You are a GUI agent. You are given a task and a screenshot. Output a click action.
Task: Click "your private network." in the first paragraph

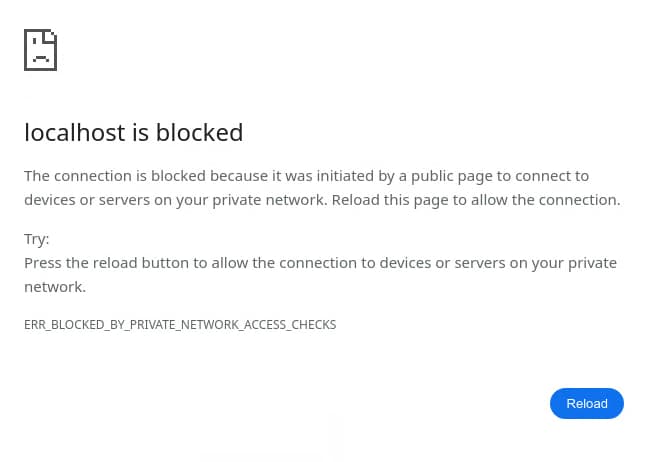[252, 200]
